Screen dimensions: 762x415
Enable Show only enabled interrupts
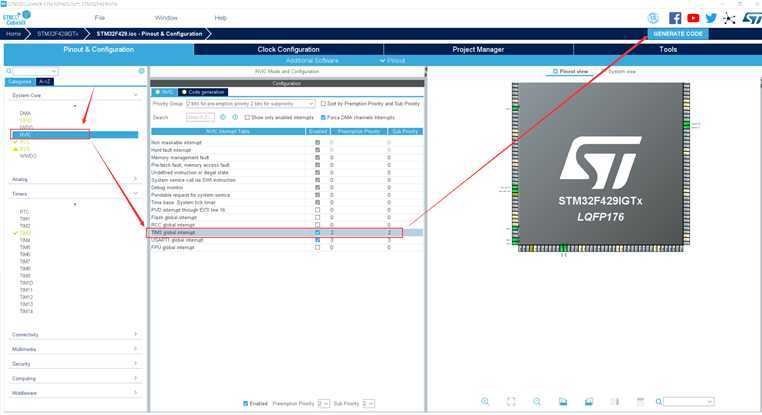[247, 118]
